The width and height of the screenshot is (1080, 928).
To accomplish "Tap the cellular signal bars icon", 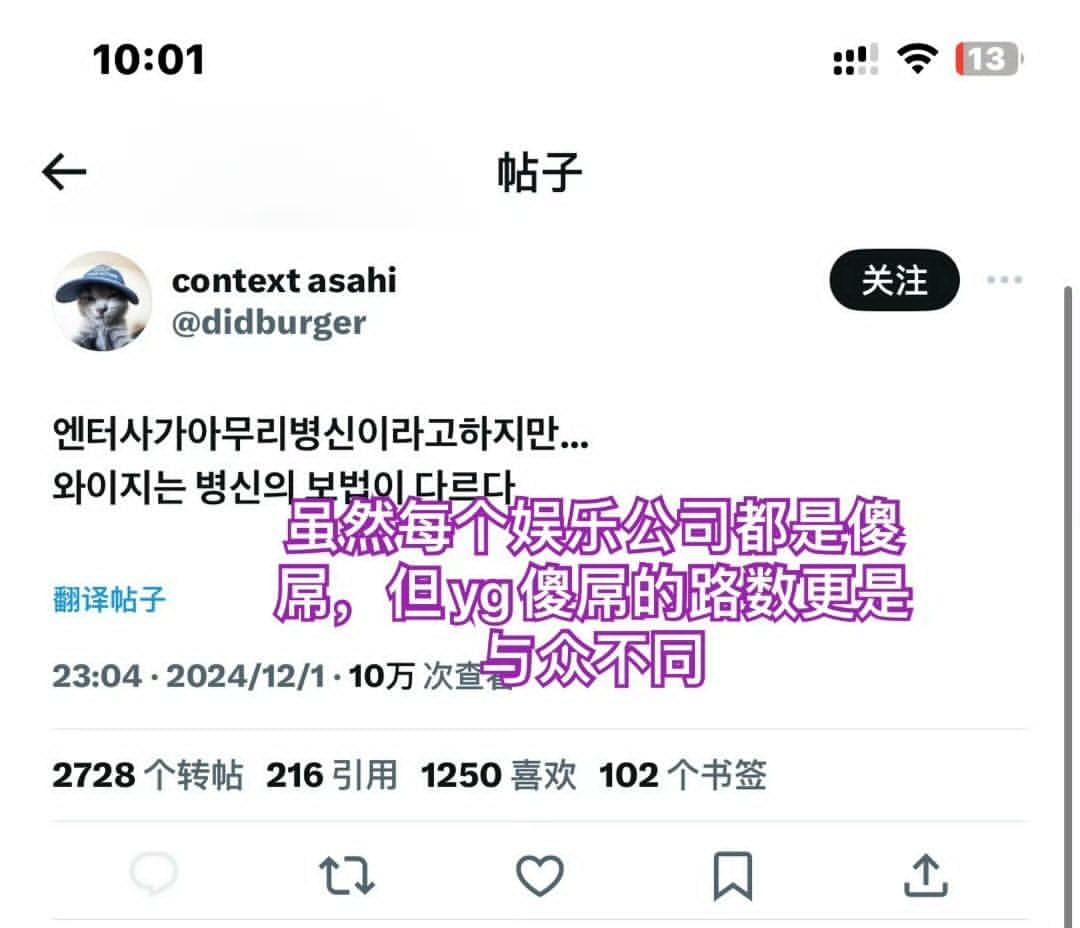I will [855, 59].
